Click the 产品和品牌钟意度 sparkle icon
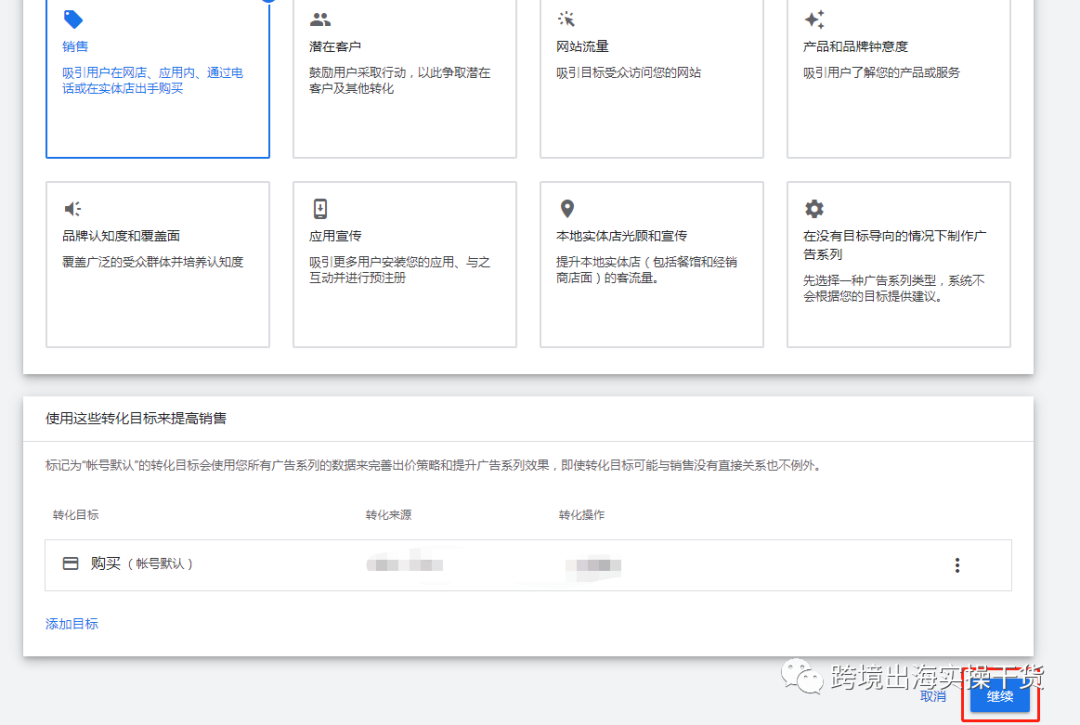 814,19
